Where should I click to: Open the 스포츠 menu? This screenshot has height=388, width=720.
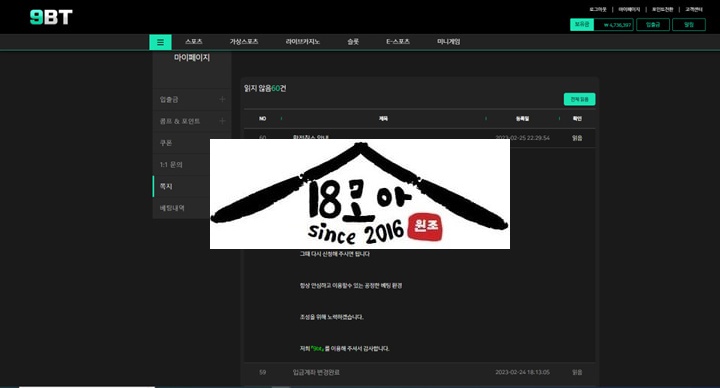(x=194, y=42)
